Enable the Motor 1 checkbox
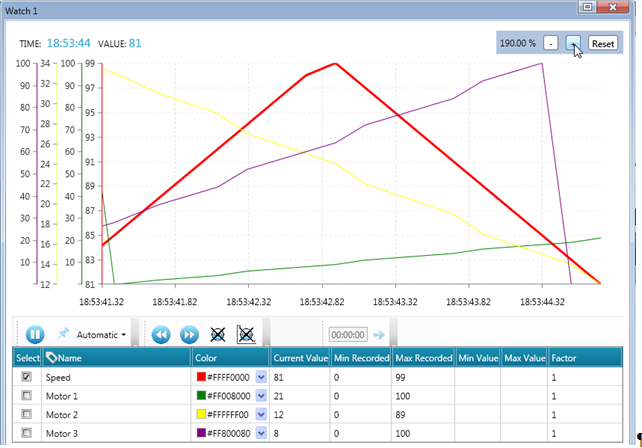This screenshot has width=642, height=448. tap(27, 396)
